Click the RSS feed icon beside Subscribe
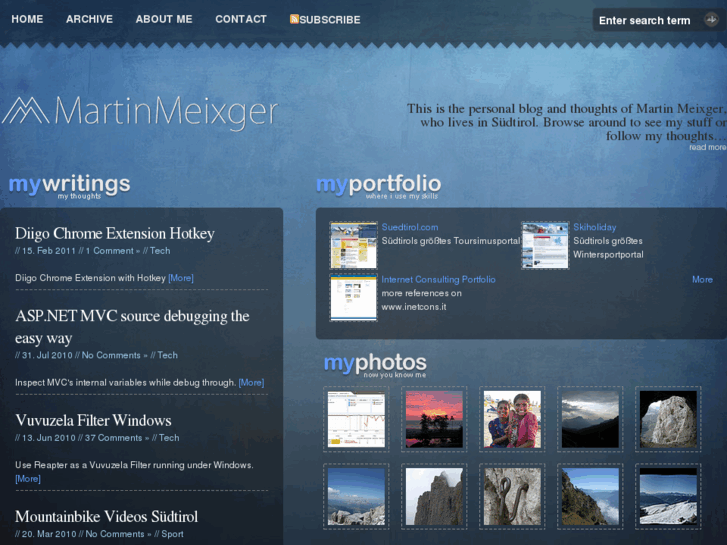The image size is (727, 545). [294, 19]
